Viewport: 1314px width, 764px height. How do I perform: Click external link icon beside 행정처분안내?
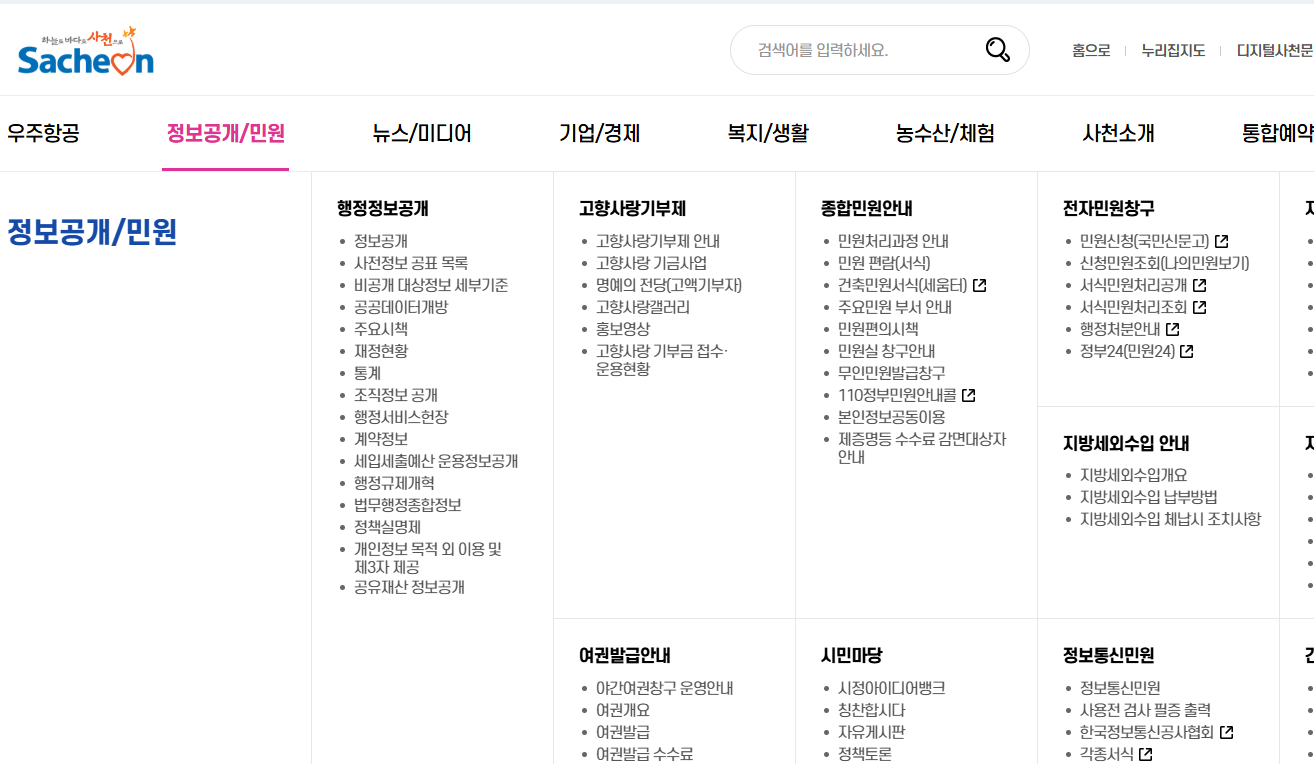(x=1172, y=329)
